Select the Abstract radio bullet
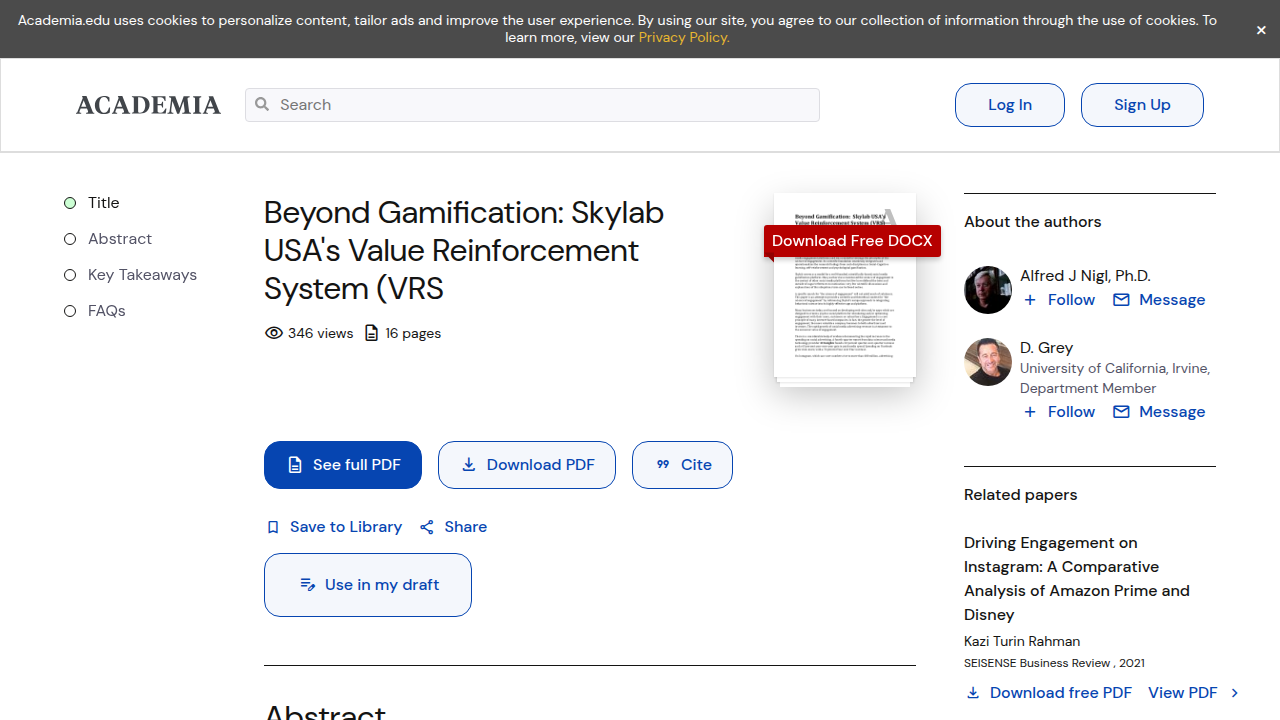1280x720 pixels. tap(70, 239)
